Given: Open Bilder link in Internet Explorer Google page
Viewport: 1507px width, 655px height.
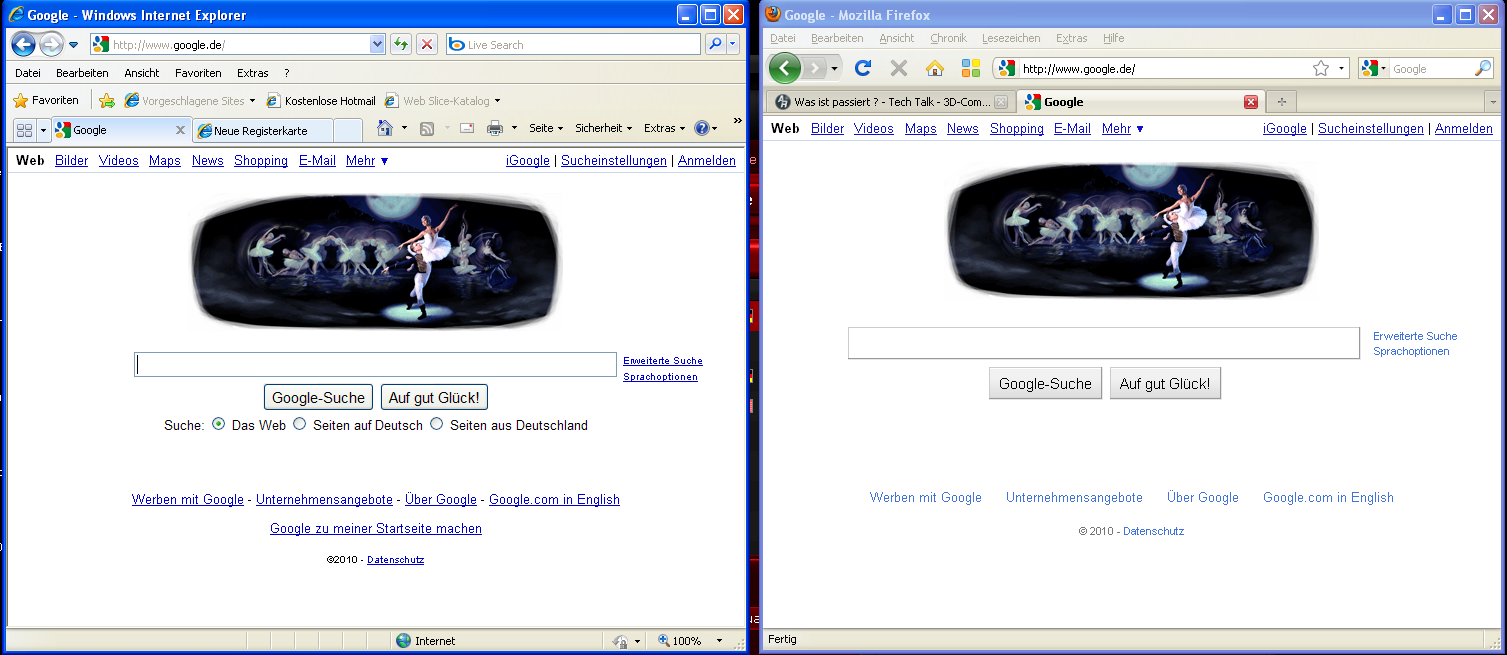Looking at the screenshot, I should [72, 160].
